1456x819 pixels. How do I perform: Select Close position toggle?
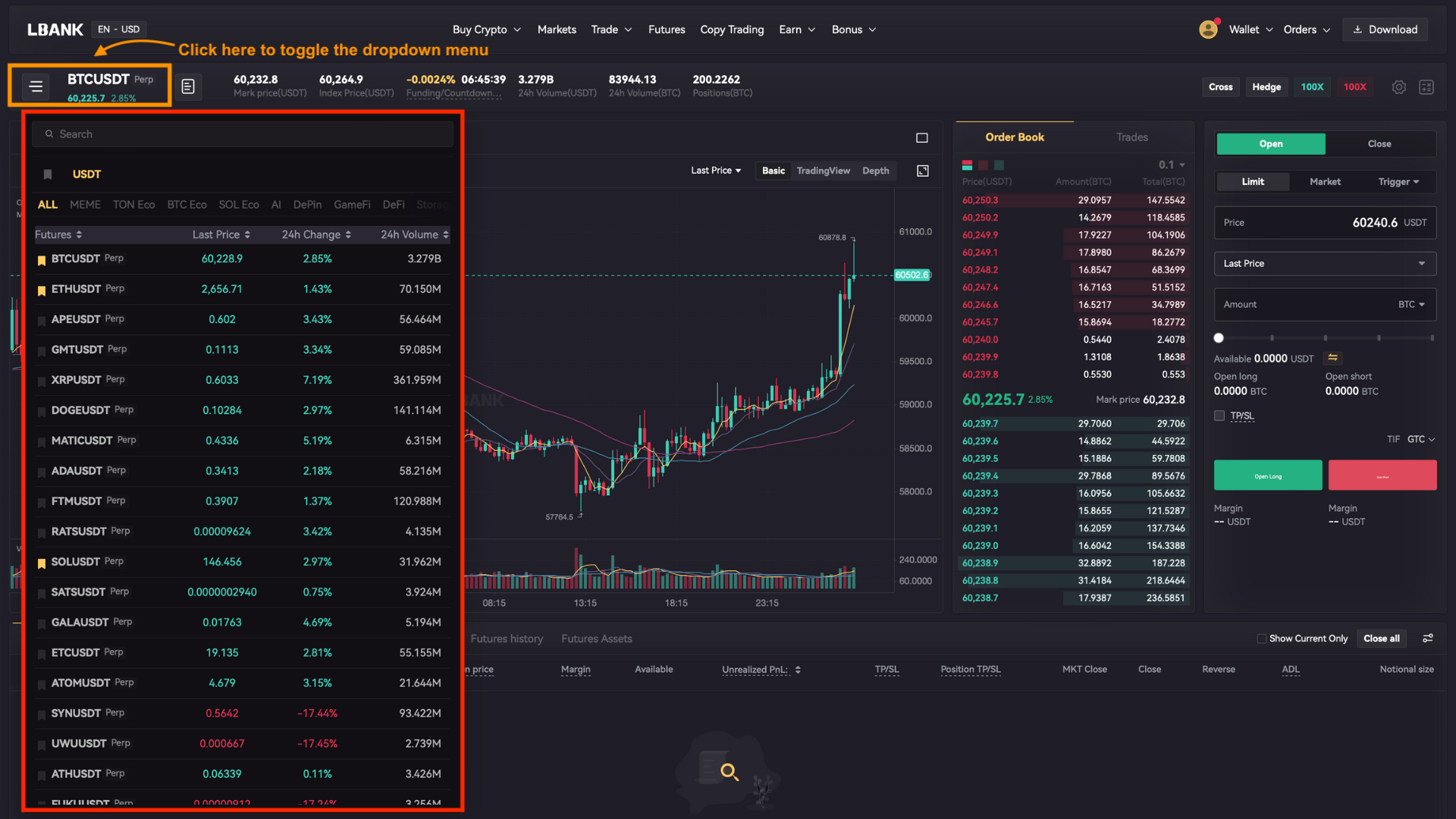(x=1379, y=144)
